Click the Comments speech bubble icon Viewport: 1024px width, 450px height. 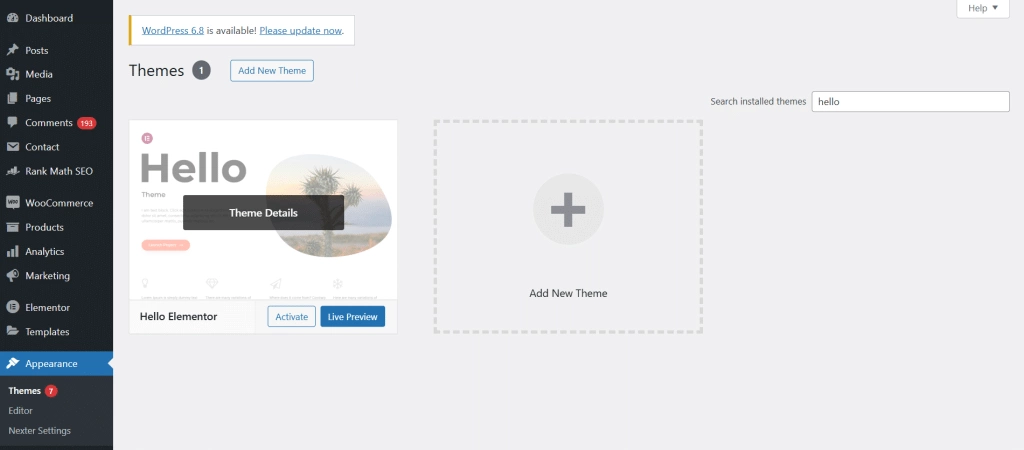13,123
